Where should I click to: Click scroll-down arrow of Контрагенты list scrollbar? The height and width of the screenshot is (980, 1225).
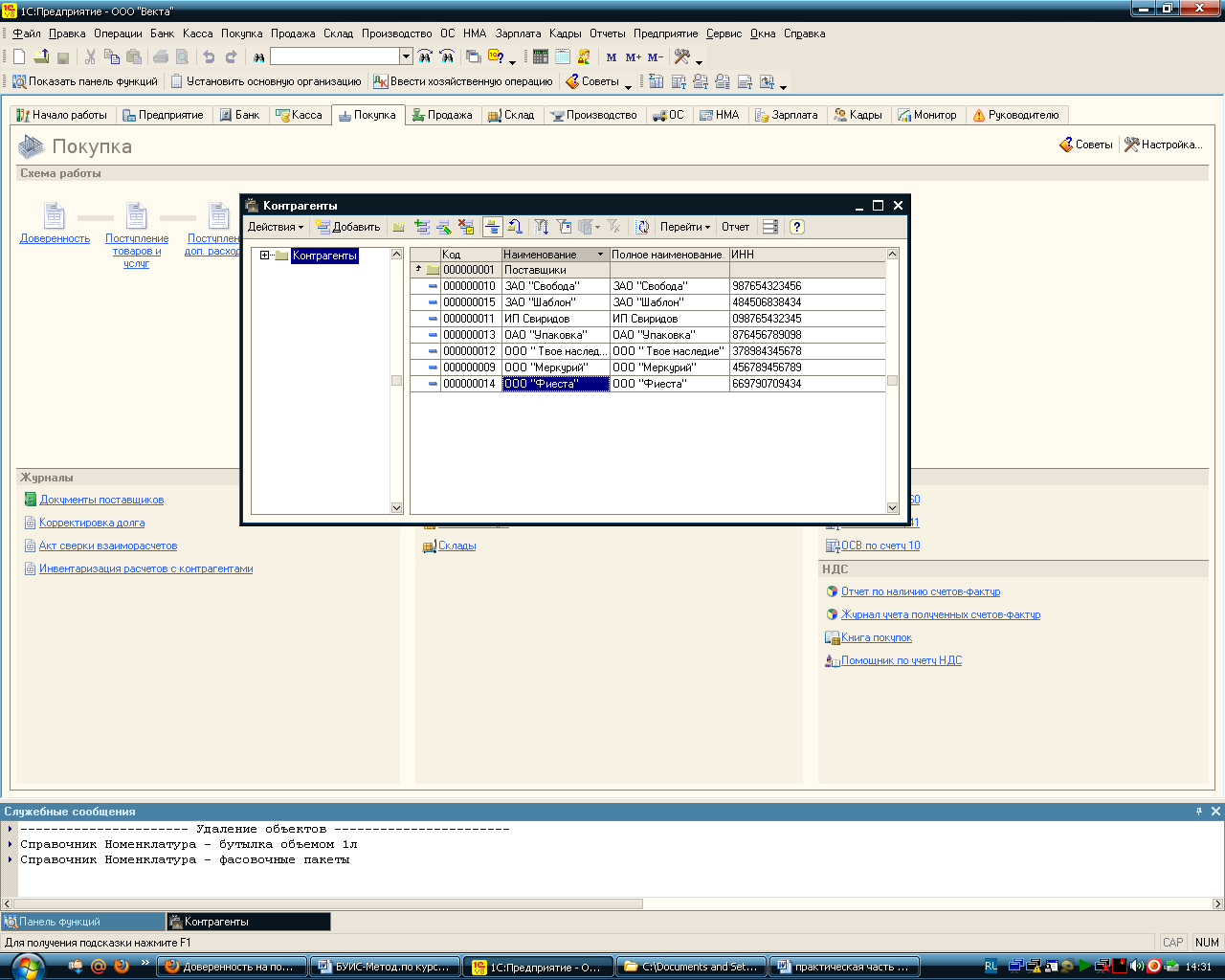pos(892,508)
